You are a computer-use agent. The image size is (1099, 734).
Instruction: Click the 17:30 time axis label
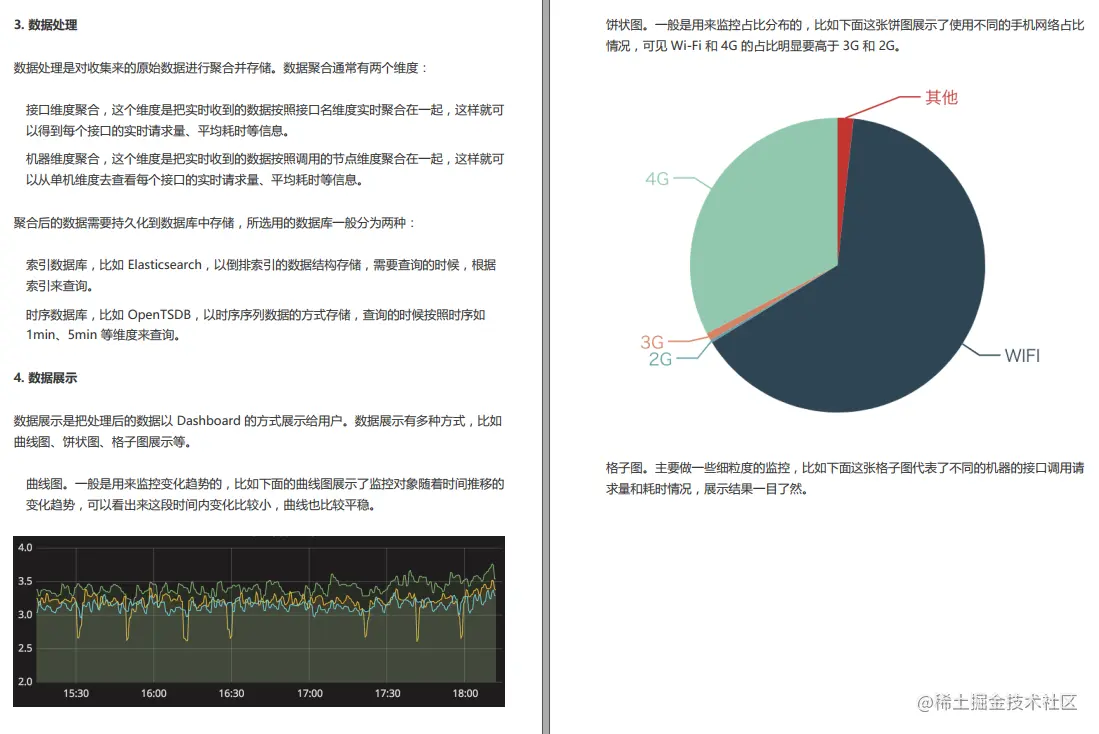[x=387, y=693]
